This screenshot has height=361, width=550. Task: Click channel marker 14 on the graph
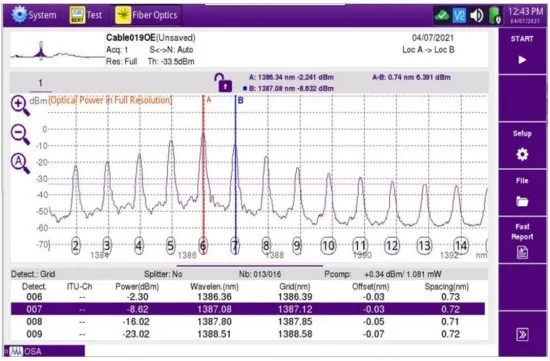[461, 246]
